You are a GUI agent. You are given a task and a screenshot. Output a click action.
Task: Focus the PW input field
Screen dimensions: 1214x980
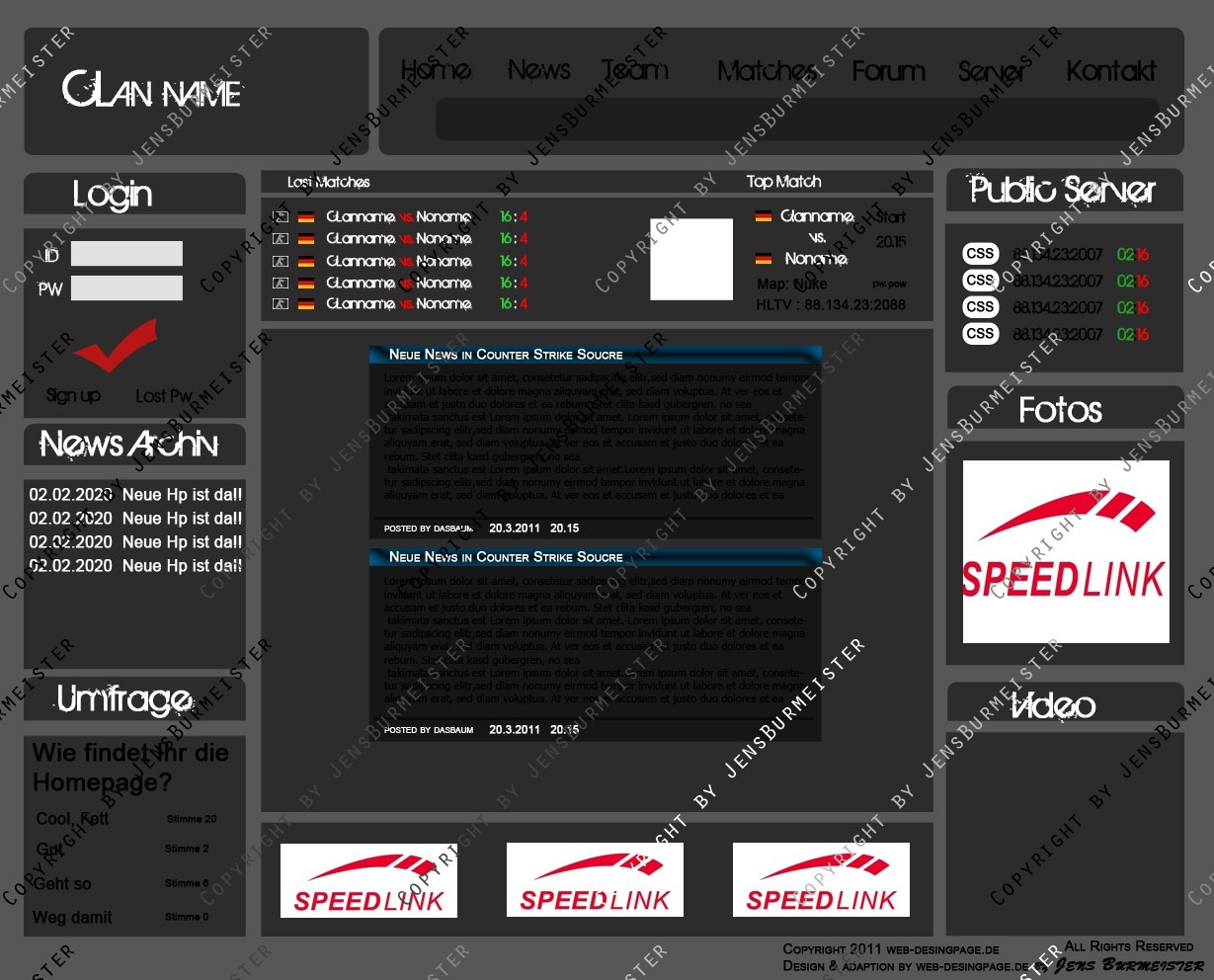[126, 288]
